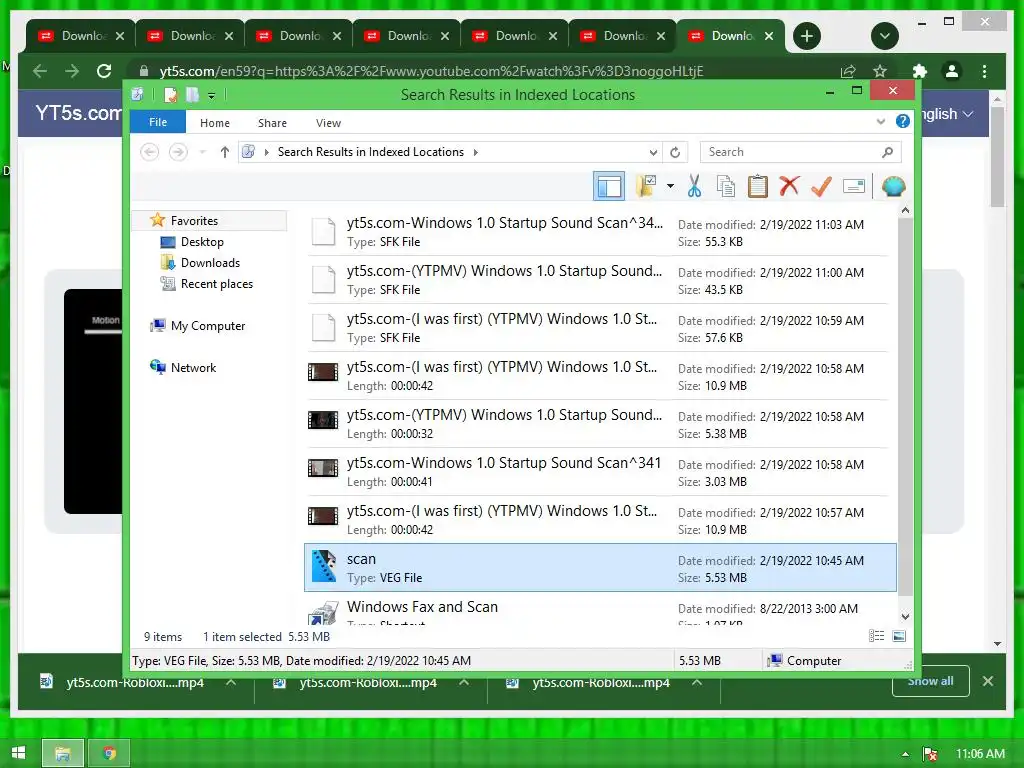
Task: Click the Paste clipboard icon
Action: pos(758,186)
